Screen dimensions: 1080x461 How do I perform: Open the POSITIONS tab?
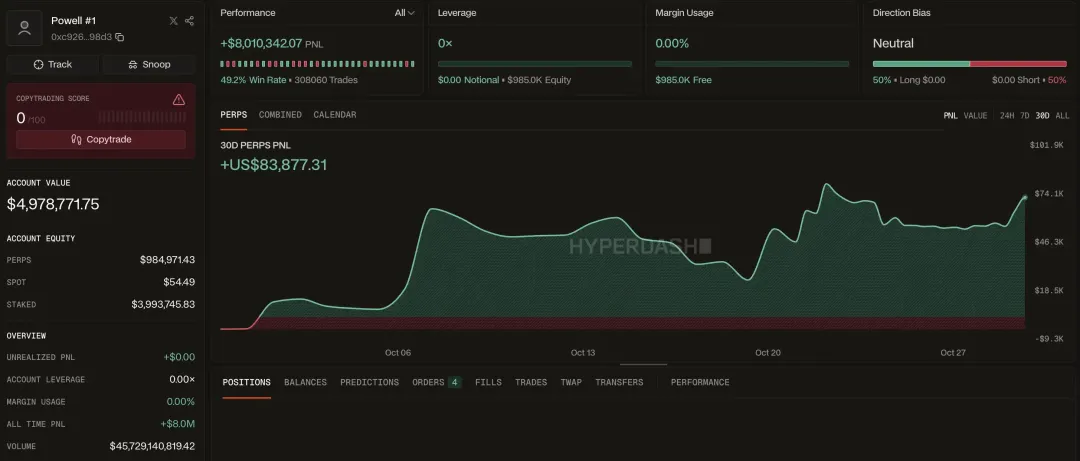[247, 382]
